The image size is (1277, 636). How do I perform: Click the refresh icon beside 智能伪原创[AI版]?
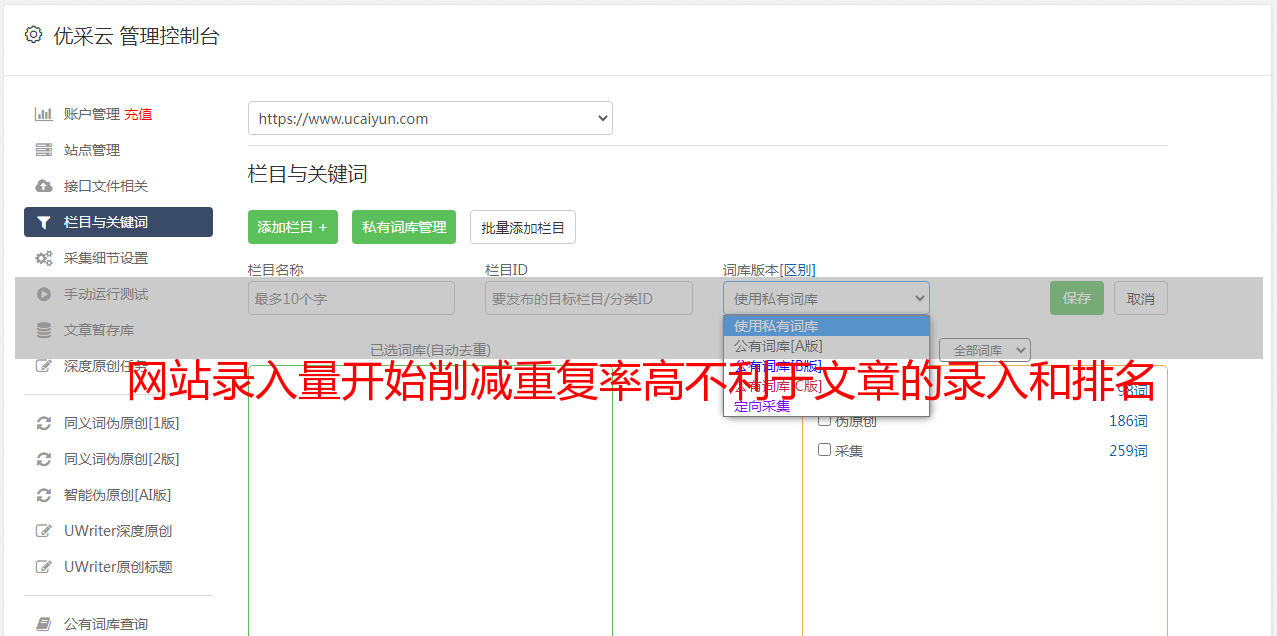43,495
